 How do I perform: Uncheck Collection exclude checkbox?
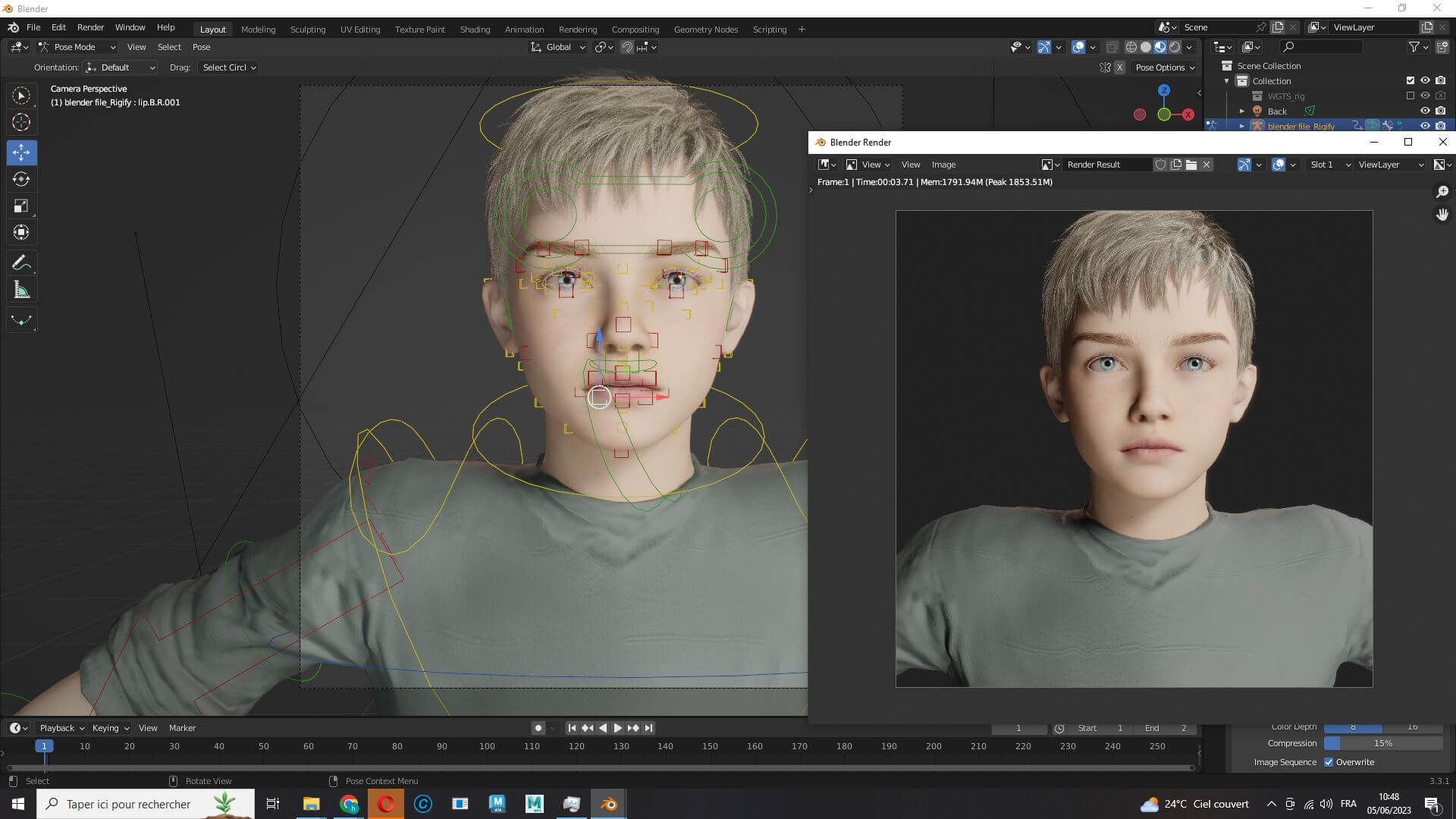1410,80
